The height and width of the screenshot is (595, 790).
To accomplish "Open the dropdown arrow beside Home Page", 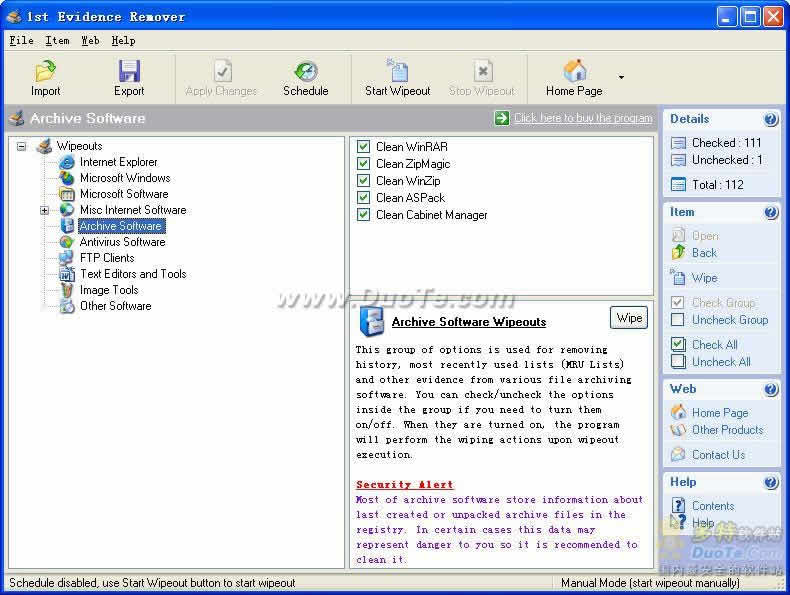I will (x=621, y=77).
